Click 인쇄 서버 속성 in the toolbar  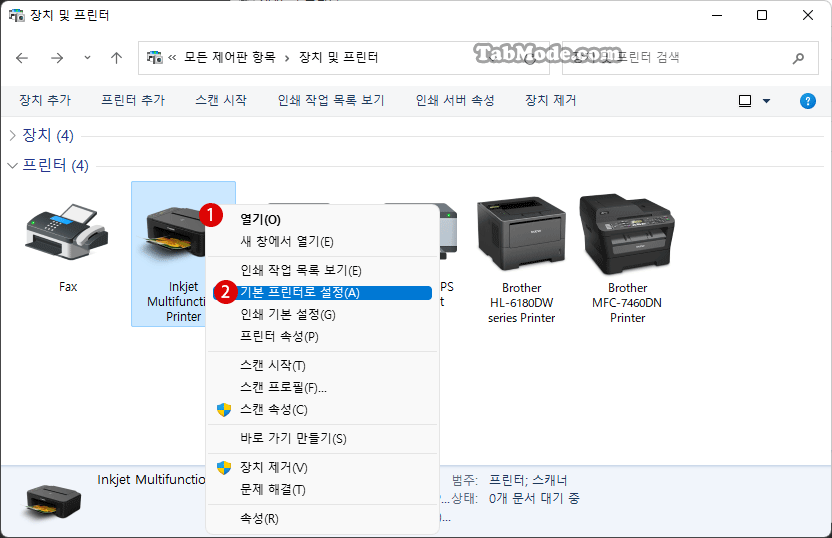(x=455, y=100)
